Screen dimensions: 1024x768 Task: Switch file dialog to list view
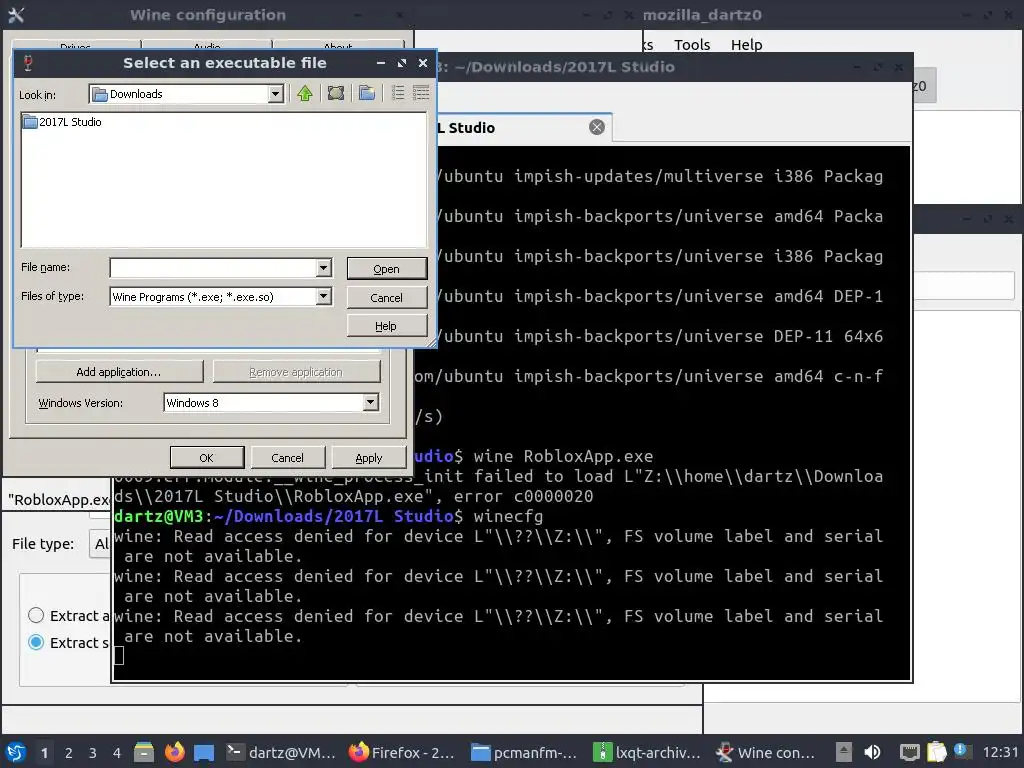(x=398, y=93)
